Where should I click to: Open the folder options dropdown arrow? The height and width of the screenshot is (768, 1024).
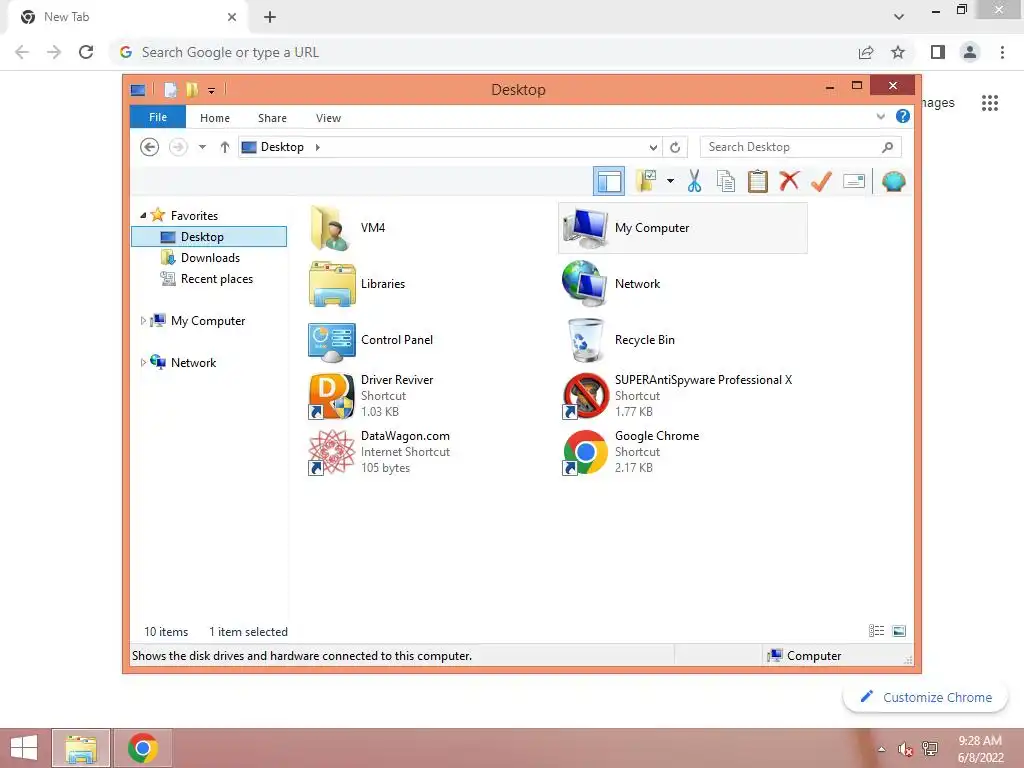pos(670,181)
